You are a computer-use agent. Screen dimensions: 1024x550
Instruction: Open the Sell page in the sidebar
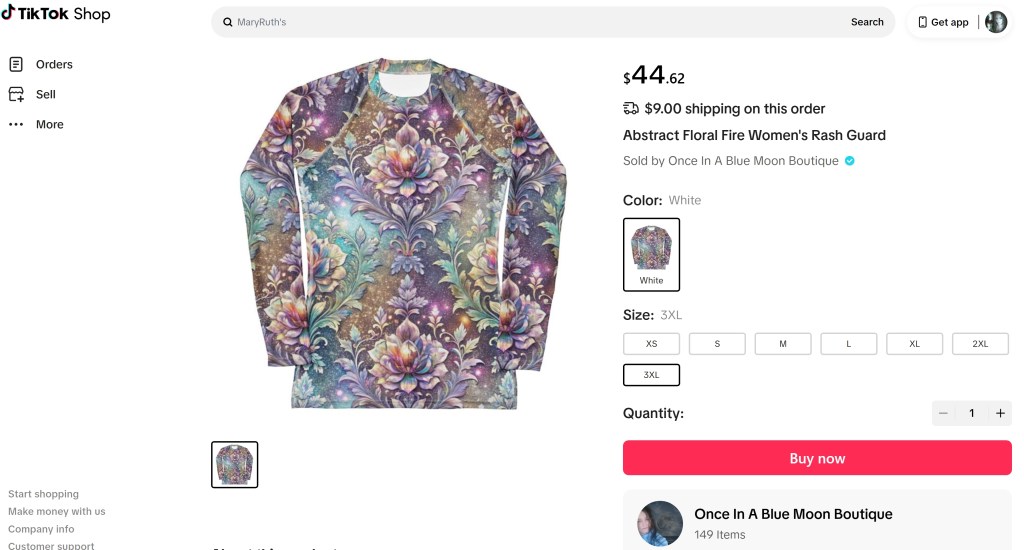[45, 94]
